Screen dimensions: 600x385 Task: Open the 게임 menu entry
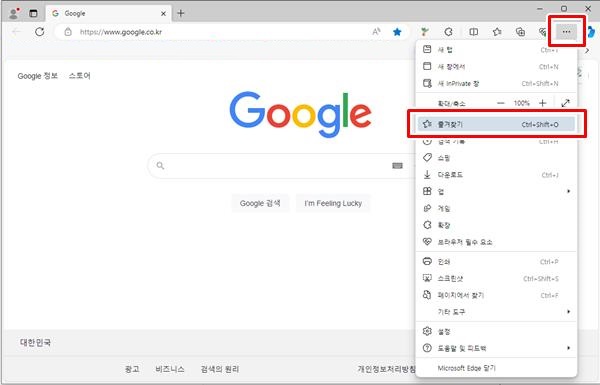click(496, 208)
